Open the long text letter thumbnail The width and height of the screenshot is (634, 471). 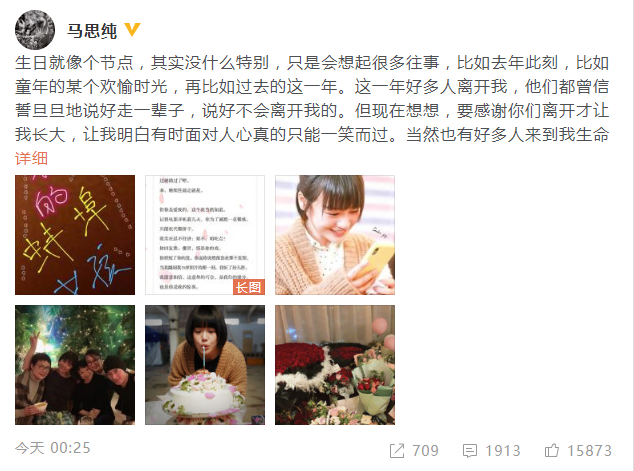[205, 235]
